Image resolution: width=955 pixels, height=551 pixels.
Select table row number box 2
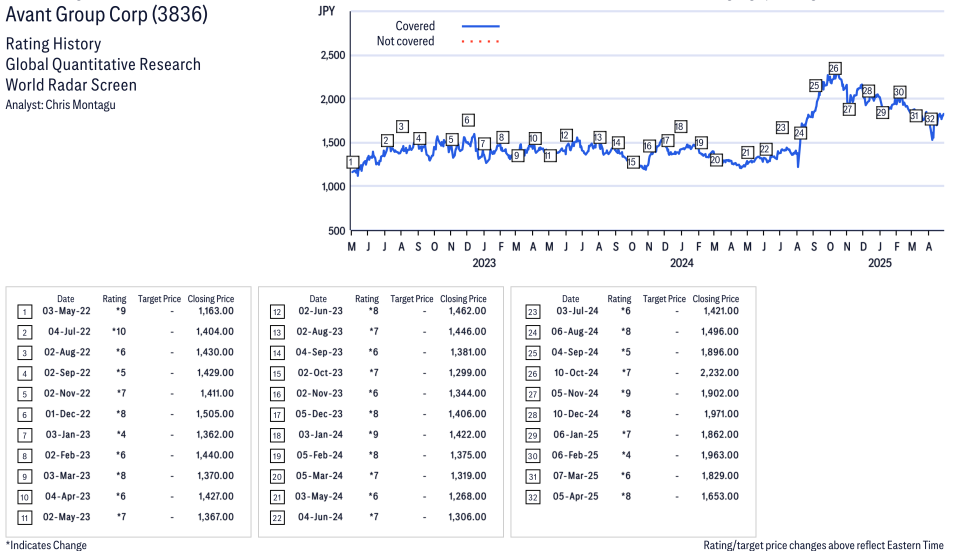tap(24, 332)
